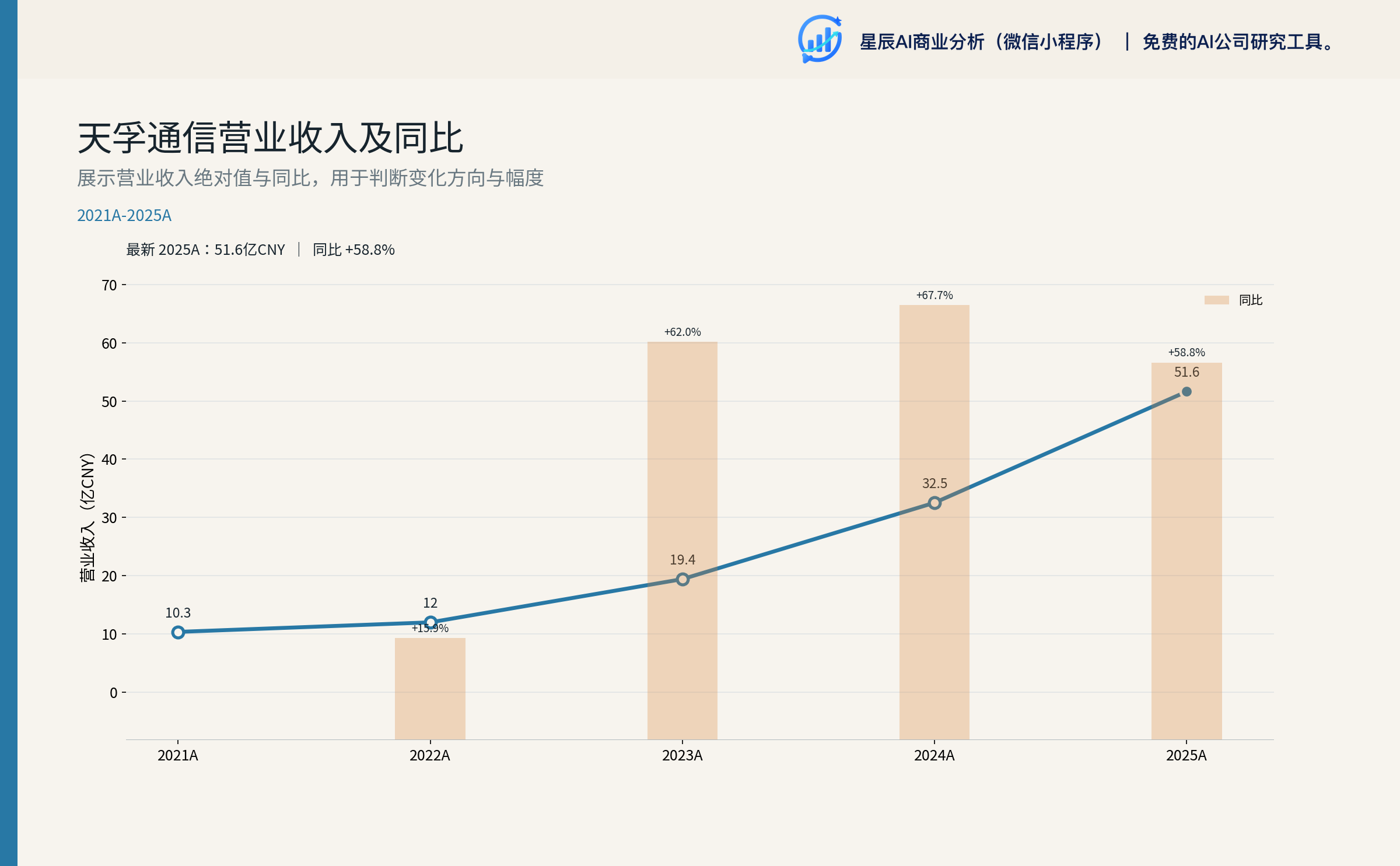Click the x-axis label 2024A
This screenshot has width=1400, height=866.
(x=935, y=756)
